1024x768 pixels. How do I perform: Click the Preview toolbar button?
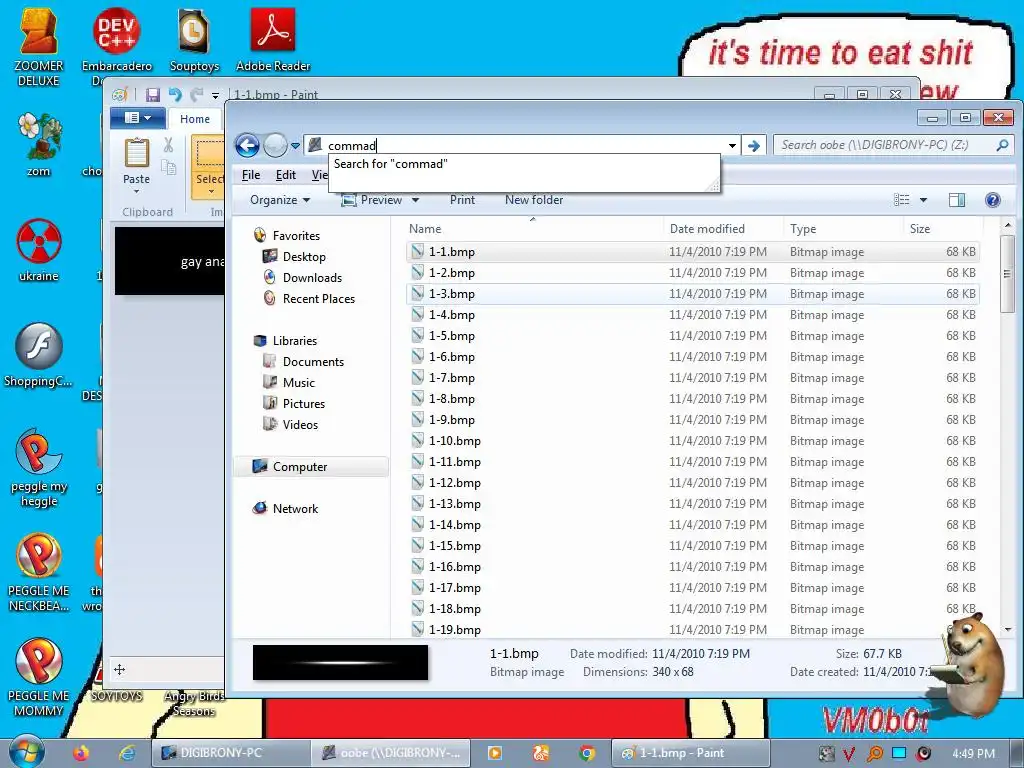pyautogui.click(x=372, y=200)
